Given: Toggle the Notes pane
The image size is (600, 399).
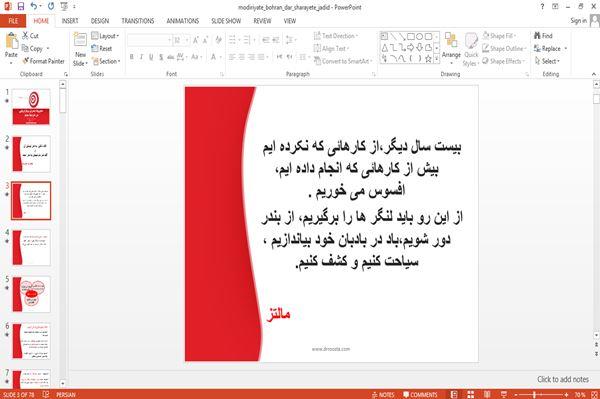Looking at the screenshot, I should point(383,394).
